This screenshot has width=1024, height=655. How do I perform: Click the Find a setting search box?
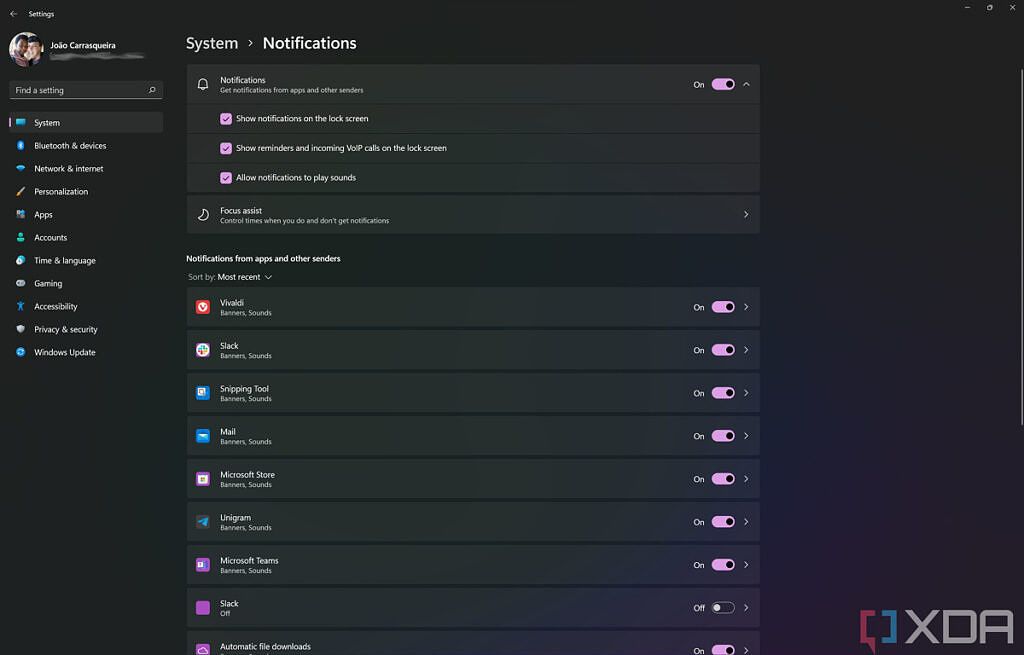click(78, 90)
